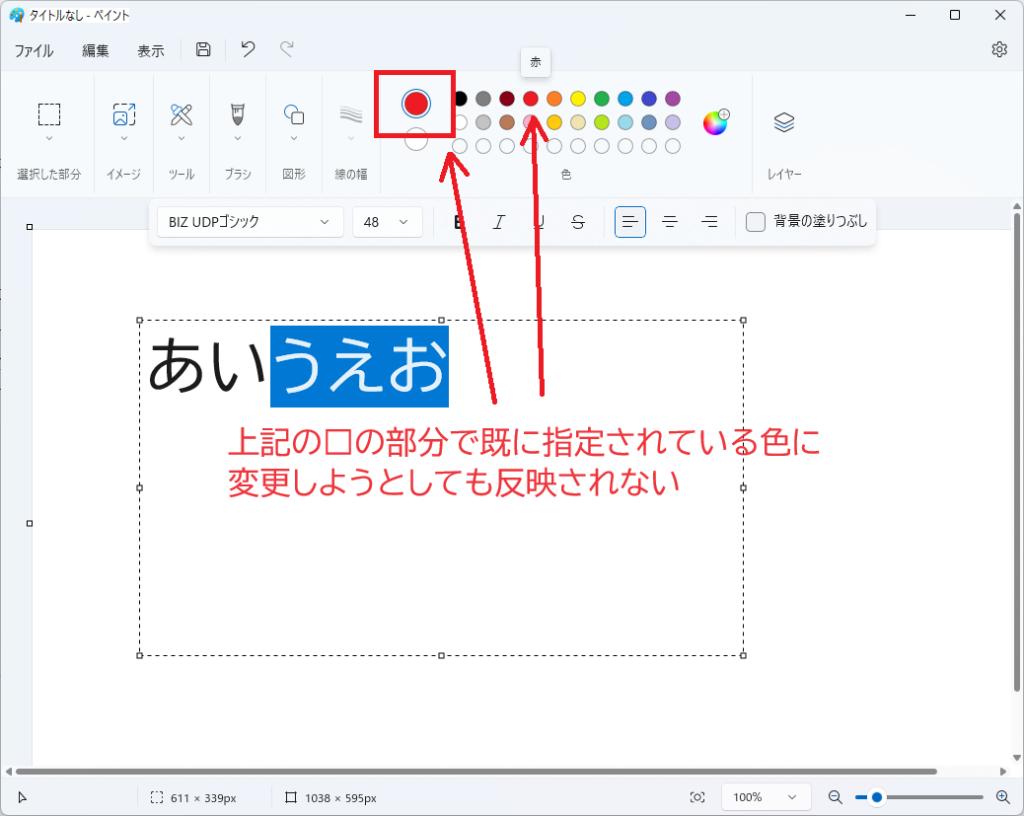The image size is (1024, 816).
Task: Pick the purple color swatch
Action: click(673, 99)
